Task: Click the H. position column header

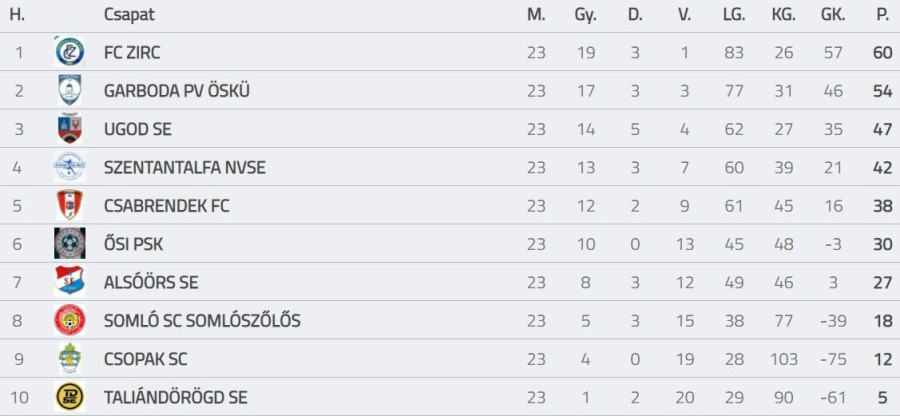Action: pyautogui.click(x=17, y=15)
